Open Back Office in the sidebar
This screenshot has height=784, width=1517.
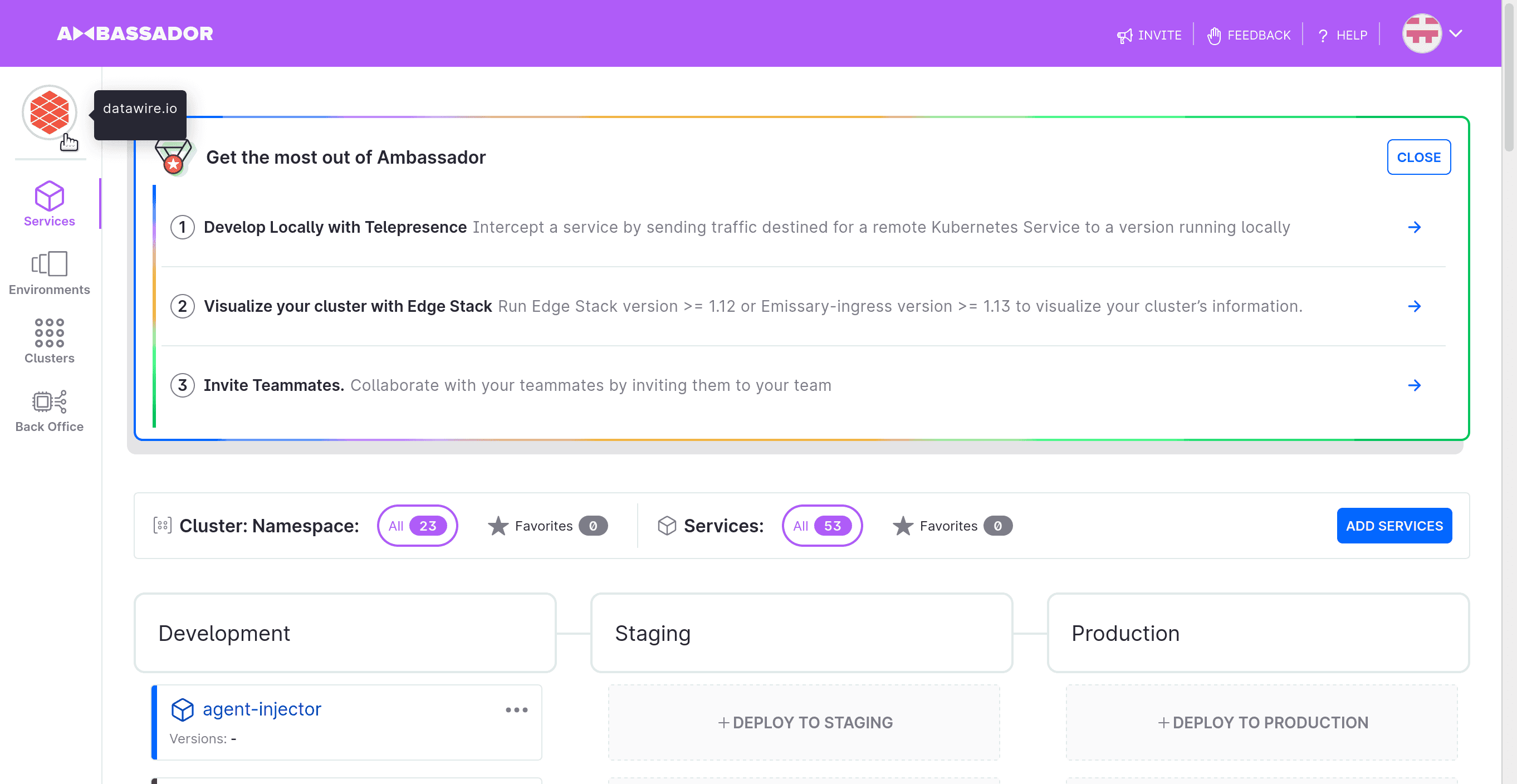[x=50, y=411]
